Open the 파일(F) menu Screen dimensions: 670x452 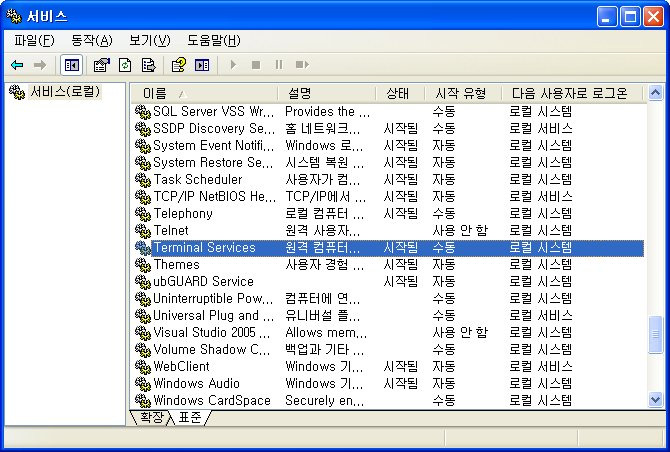(34, 41)
